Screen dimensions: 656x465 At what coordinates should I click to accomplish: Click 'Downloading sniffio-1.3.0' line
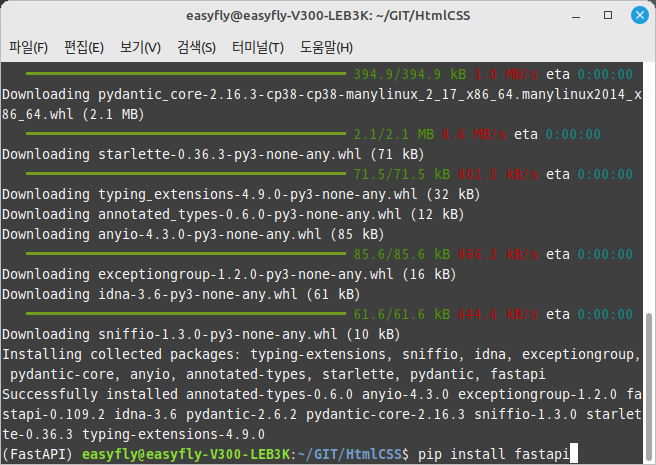pyautogui.click(x=201, y=334)
